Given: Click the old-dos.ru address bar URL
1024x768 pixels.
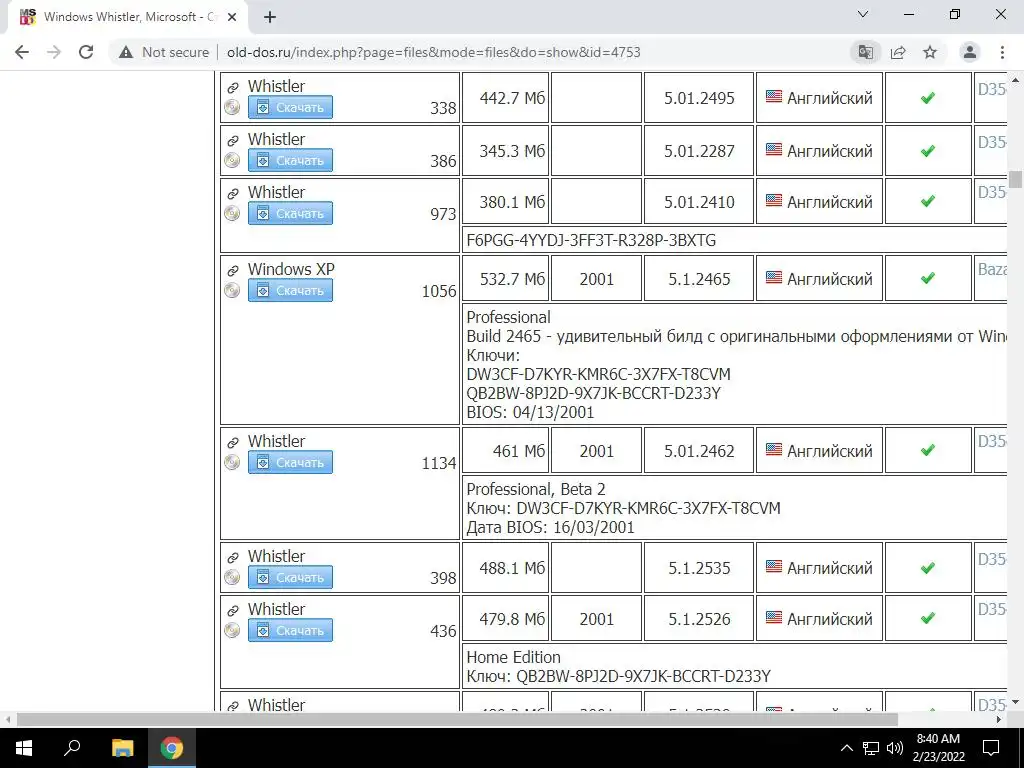Looking at the screenshot, I should point(434,52).
